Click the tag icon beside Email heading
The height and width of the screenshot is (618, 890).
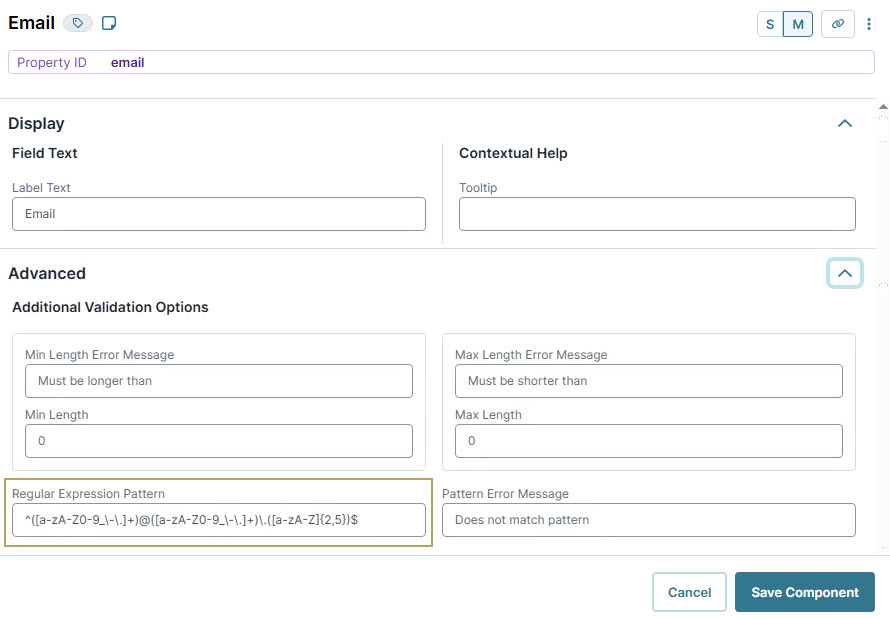77,22
